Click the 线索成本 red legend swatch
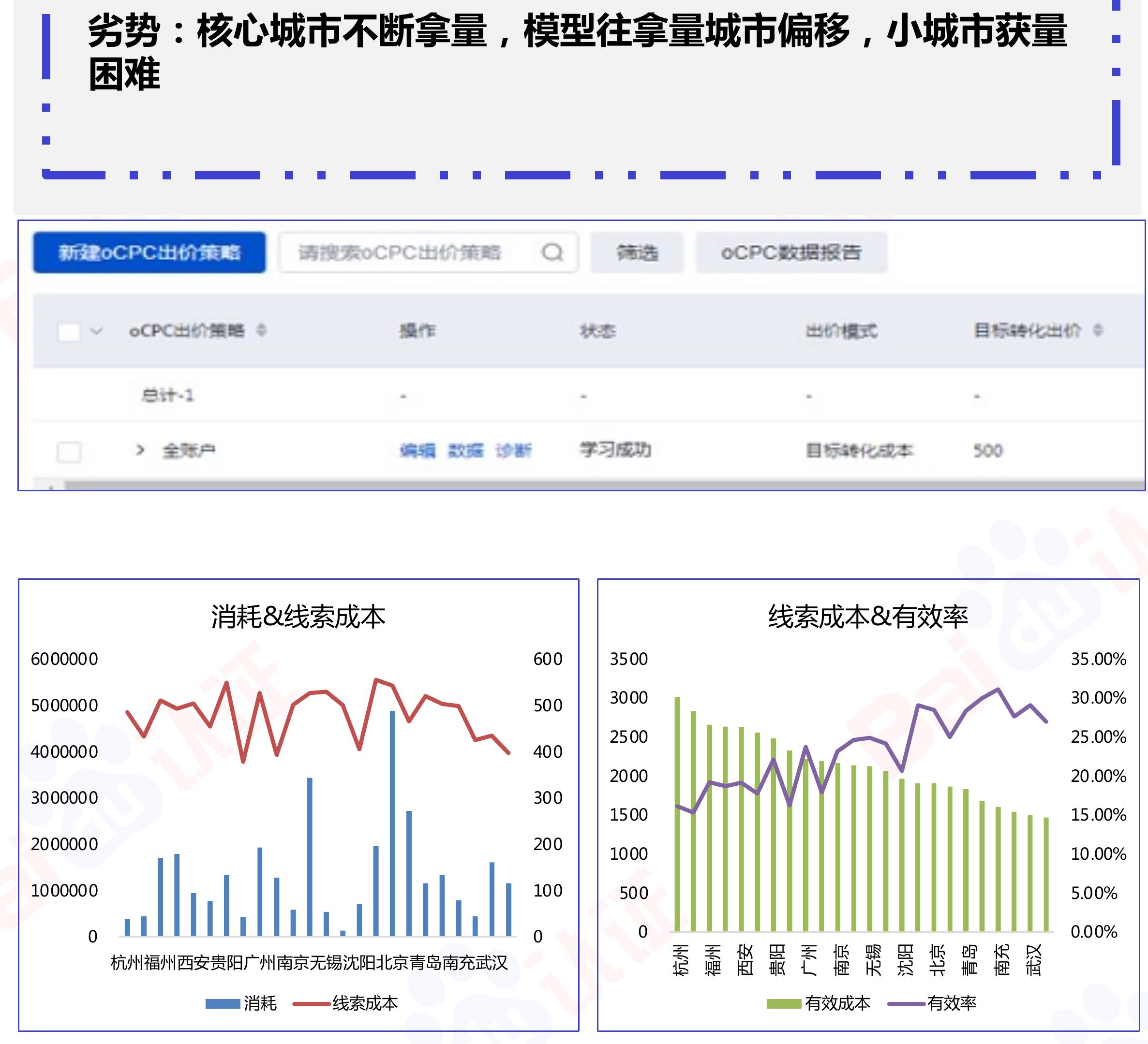This screenshot has height=1044, width=1148. click(311, 1004)
